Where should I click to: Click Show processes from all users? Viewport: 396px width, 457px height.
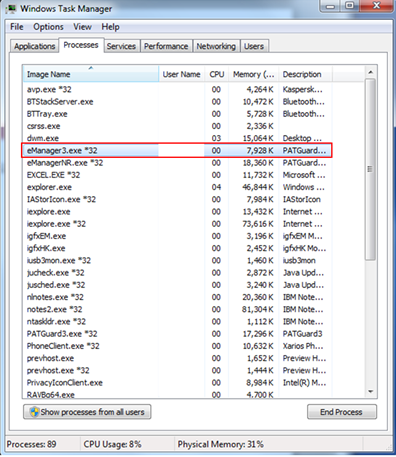pos(87,412)
